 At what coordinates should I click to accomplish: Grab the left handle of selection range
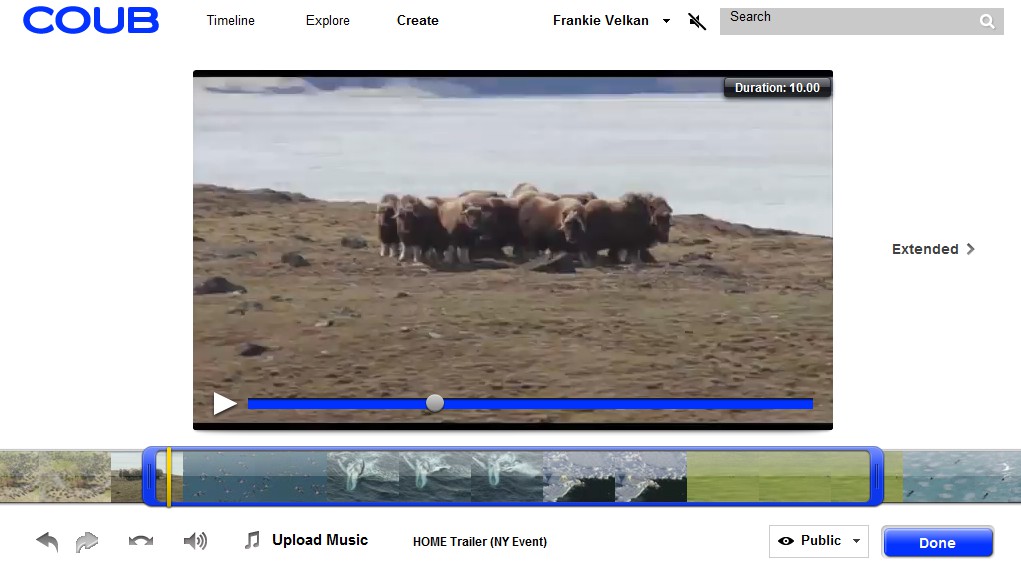[x=150, y=477]
